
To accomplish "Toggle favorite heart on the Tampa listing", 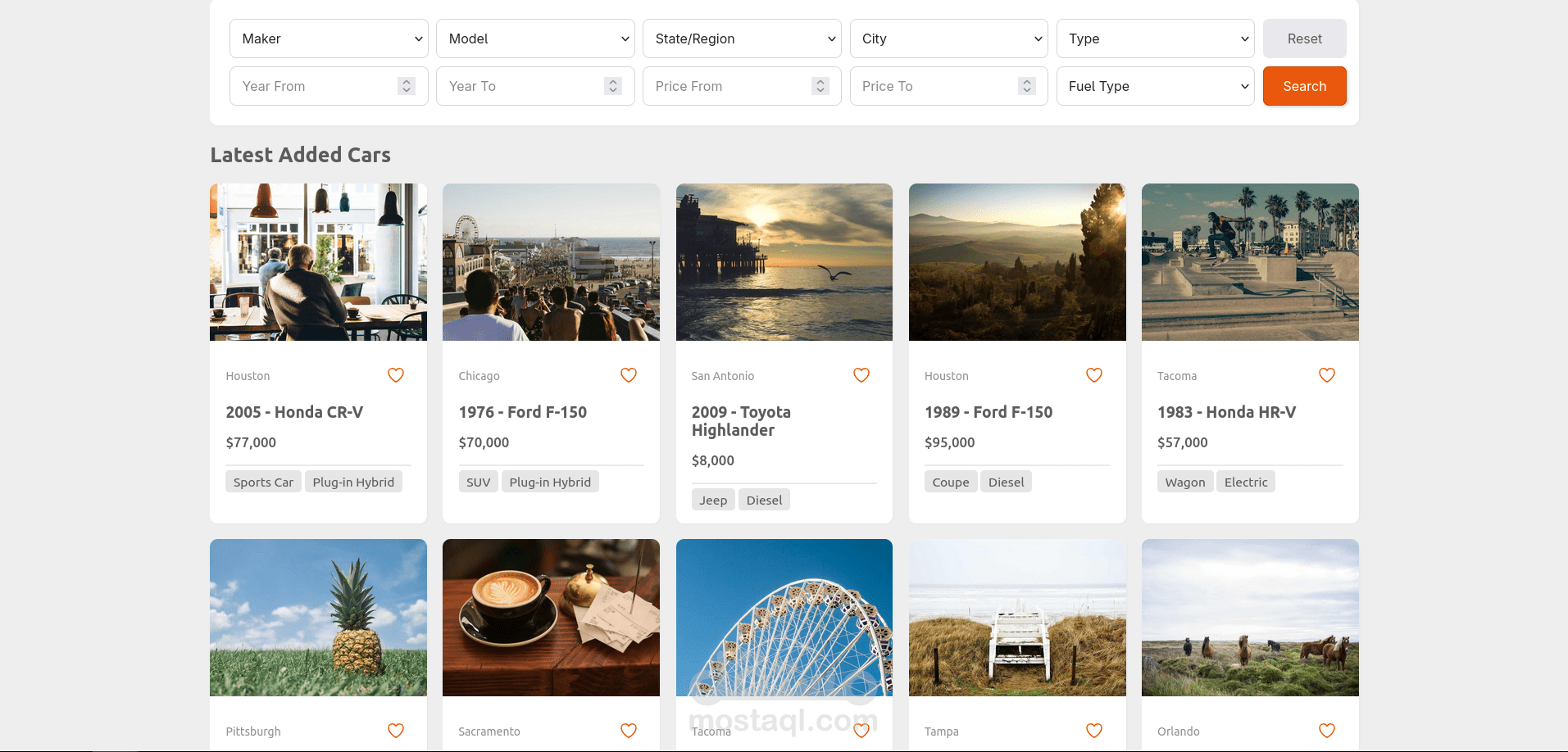I will 1094,731.
